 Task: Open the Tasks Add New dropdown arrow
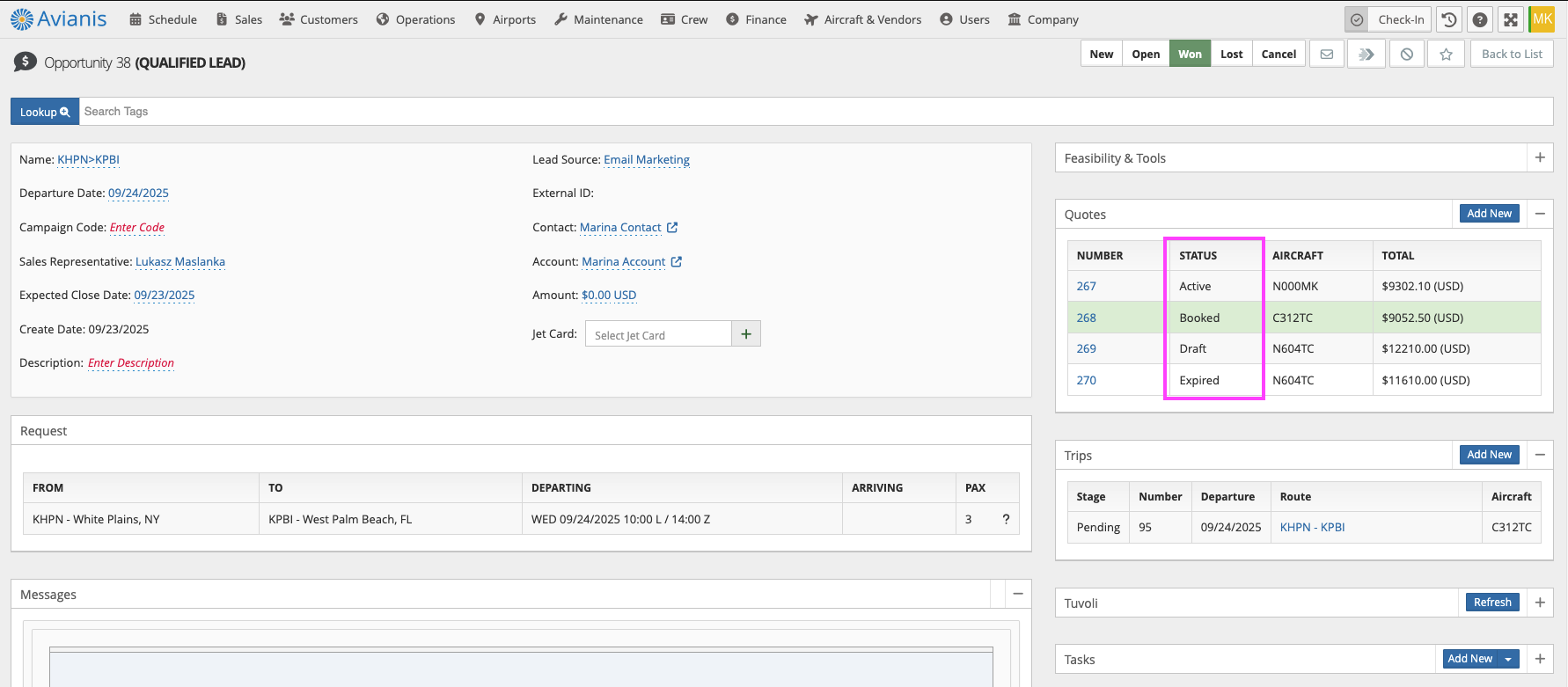[x=1509, y=659]
